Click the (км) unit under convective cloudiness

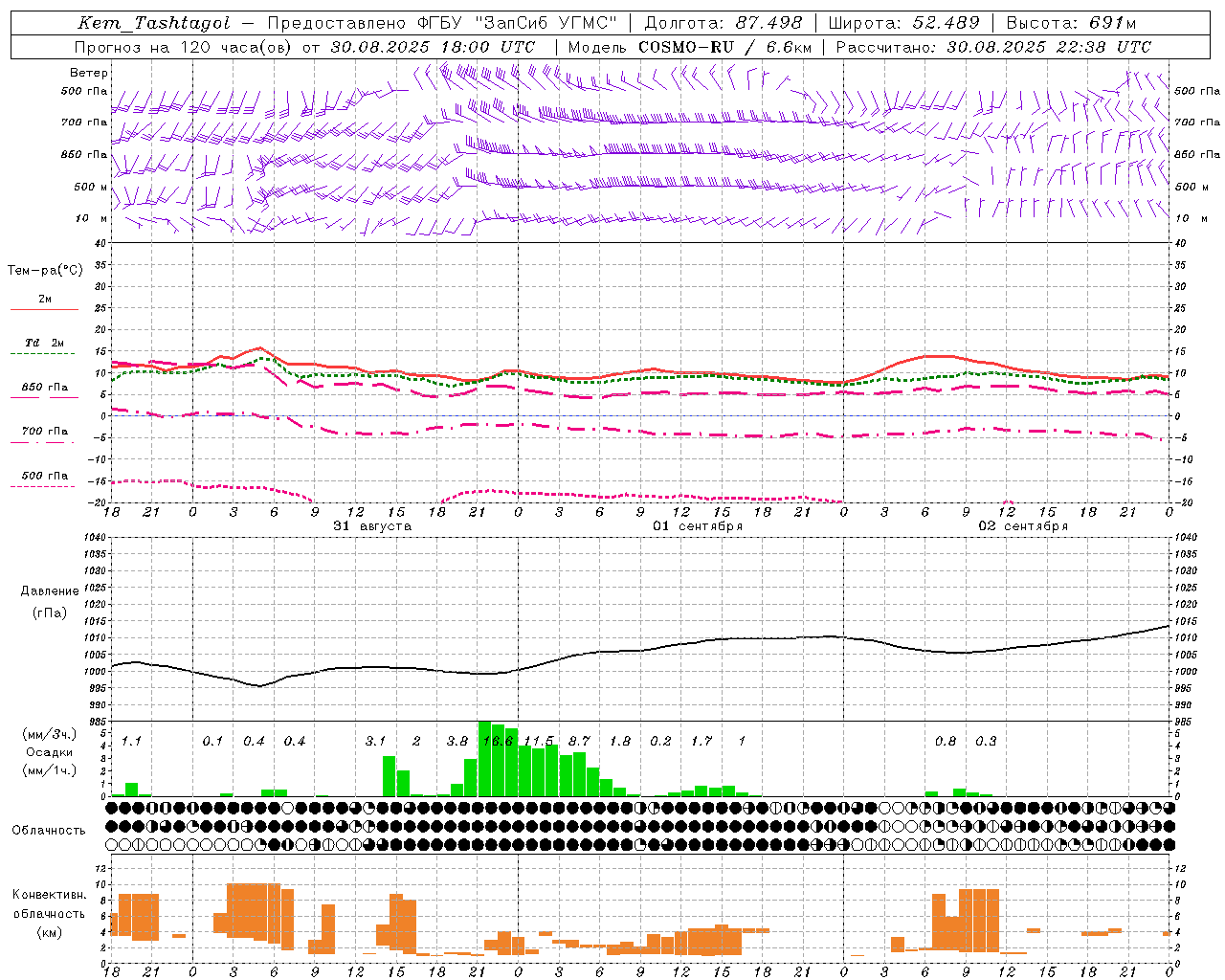click(x=50, y=932)
